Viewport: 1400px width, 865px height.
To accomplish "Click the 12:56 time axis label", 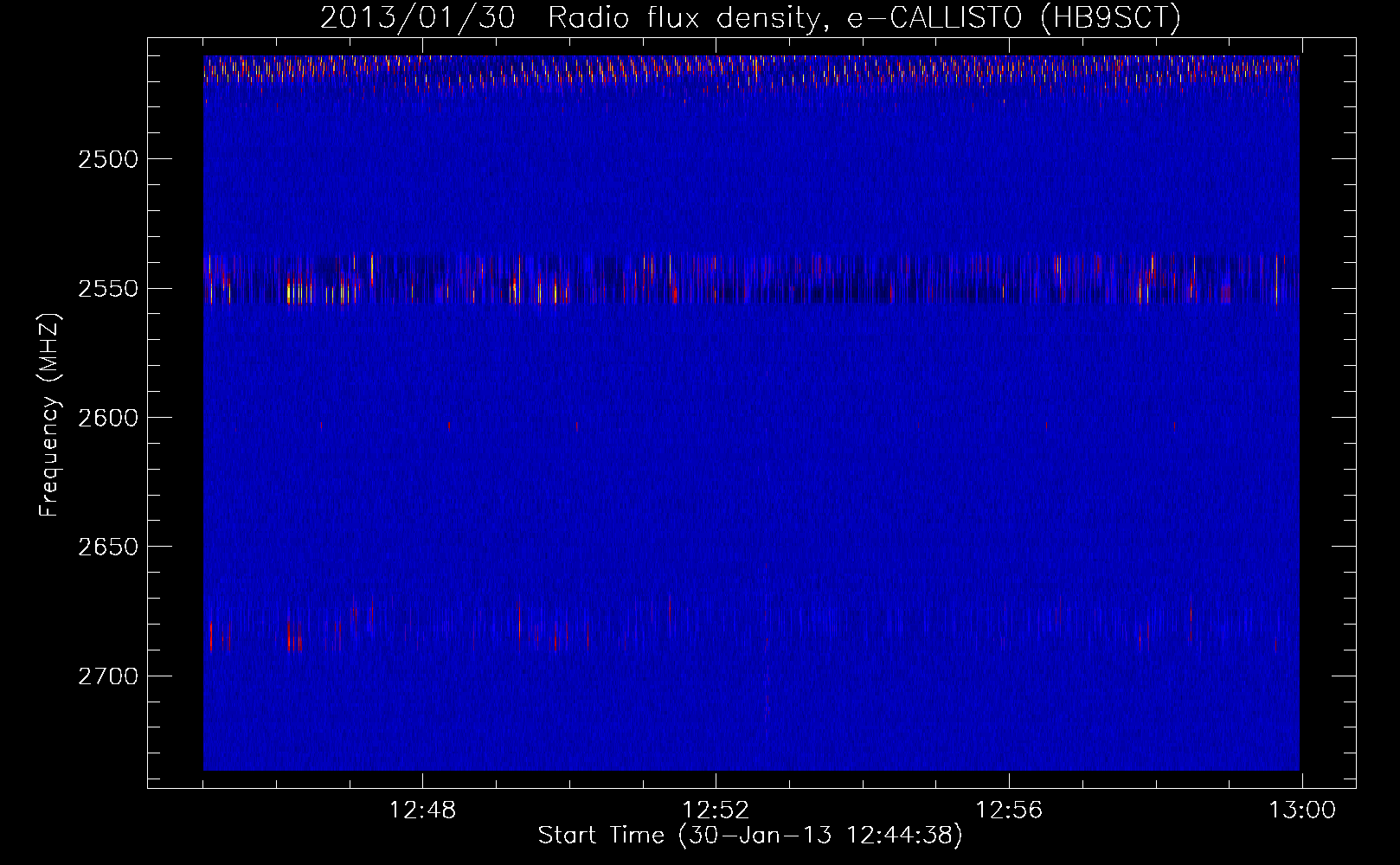I will [1009, 811].
